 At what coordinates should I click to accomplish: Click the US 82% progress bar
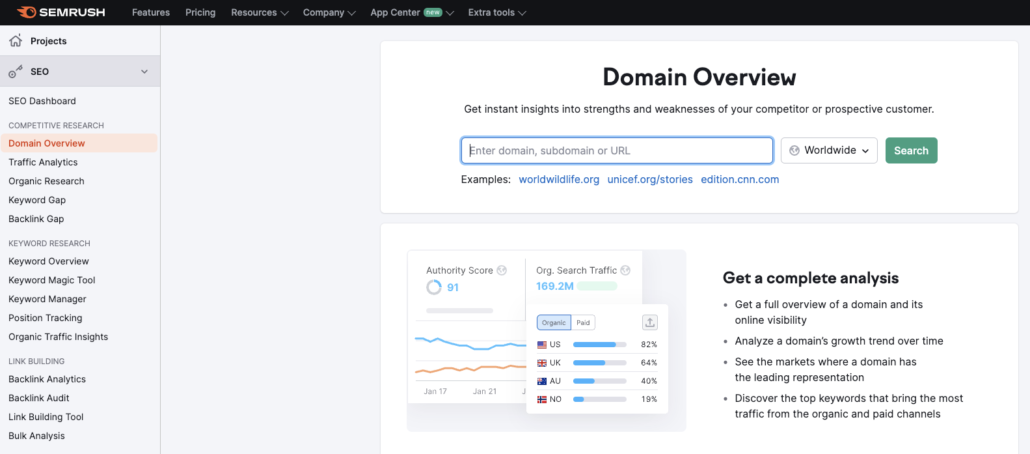pos(599,344)
